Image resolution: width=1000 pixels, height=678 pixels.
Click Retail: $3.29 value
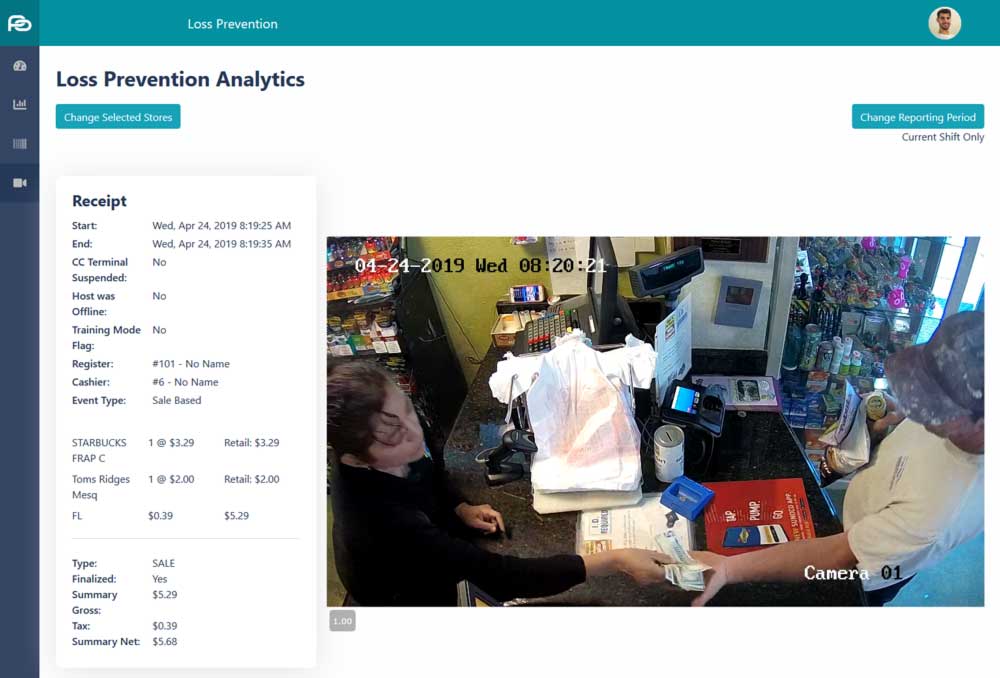(251, 443)
